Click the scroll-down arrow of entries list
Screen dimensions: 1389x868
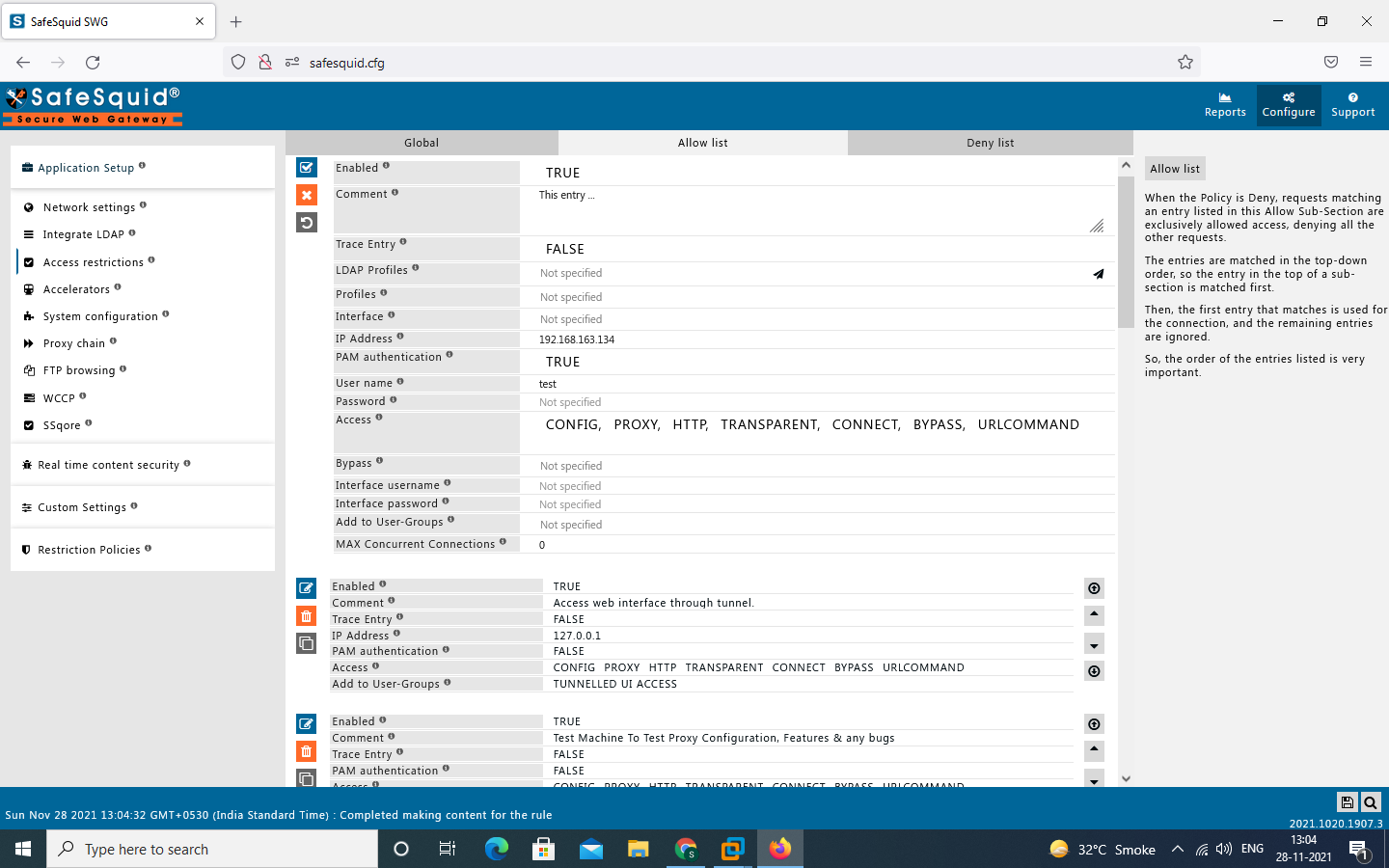pyautogui.click(x=1126, y=778)
